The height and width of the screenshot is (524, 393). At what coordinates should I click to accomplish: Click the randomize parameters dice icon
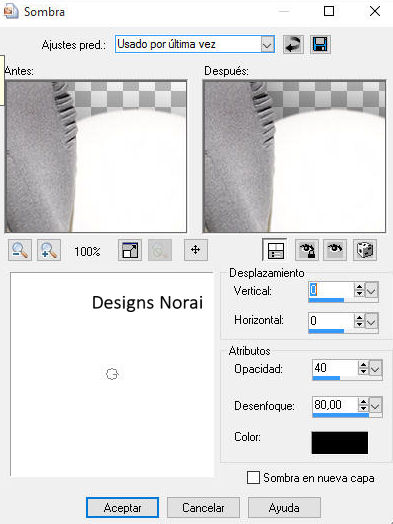coord(365,250)
